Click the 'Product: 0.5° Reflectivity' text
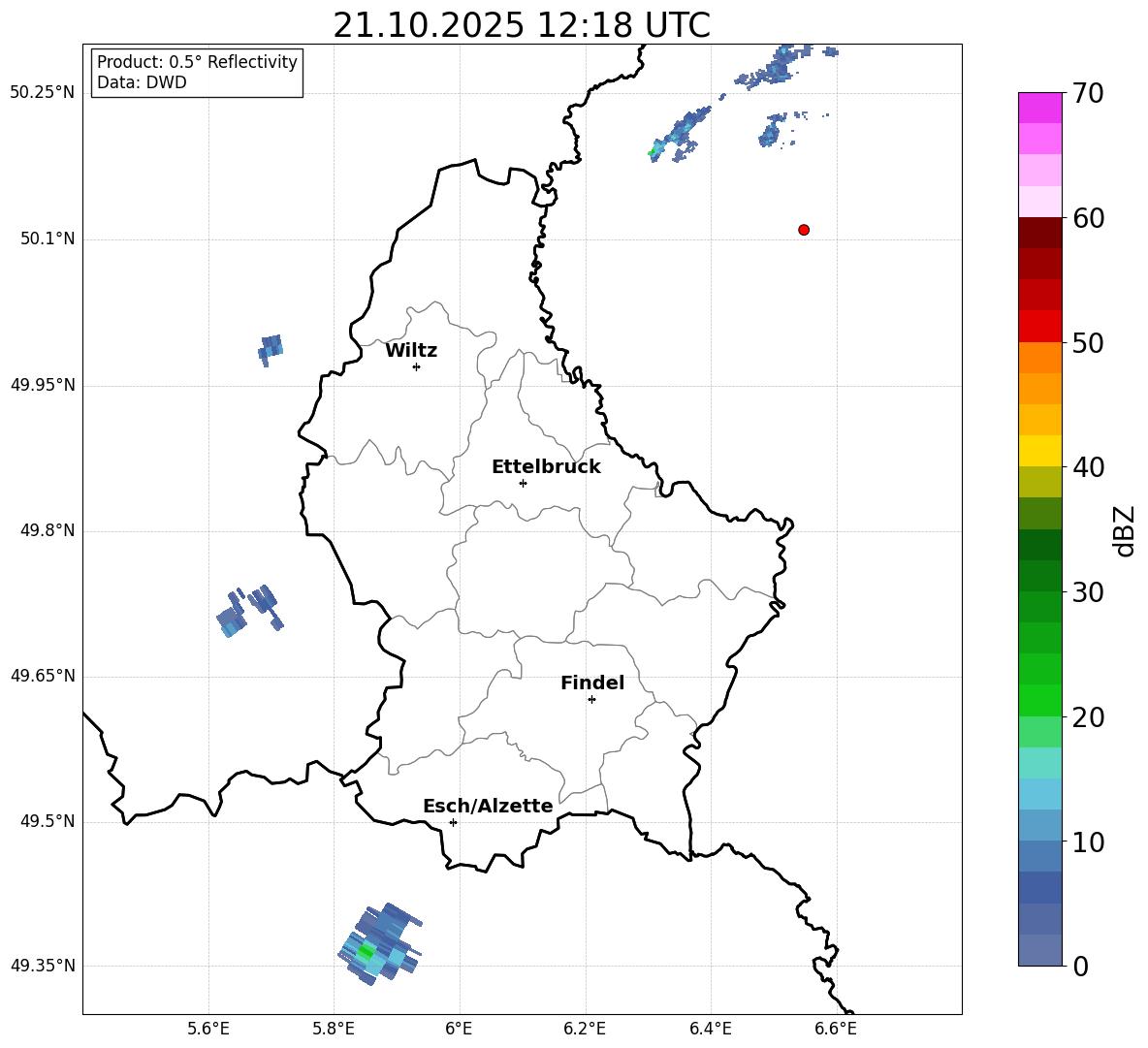The image size is (1148, 1048). point(197,61)
